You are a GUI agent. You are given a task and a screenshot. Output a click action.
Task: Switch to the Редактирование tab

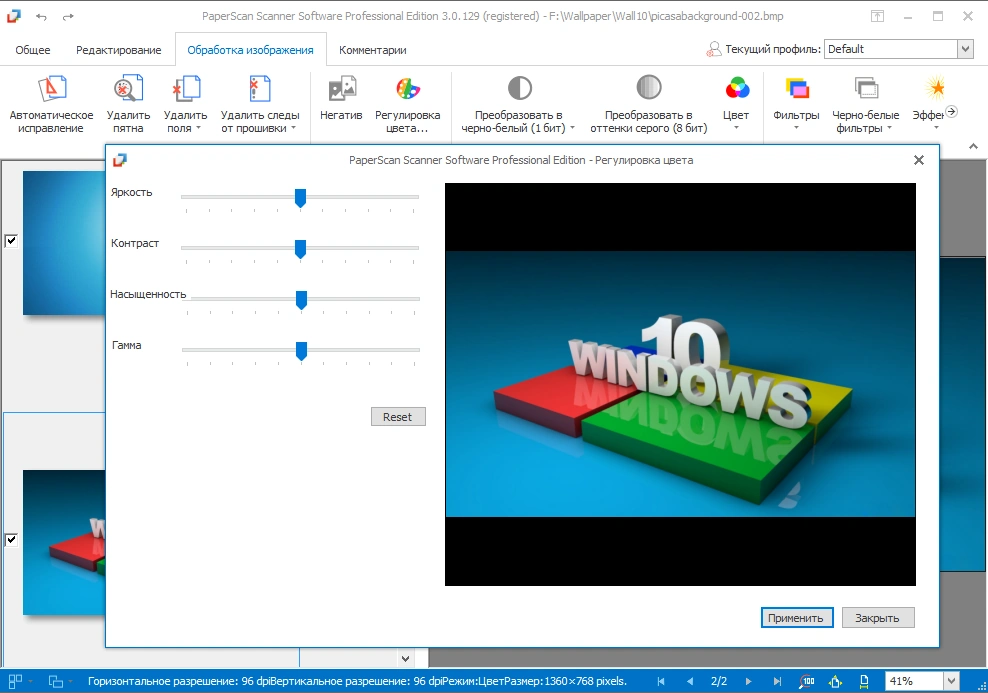pyautogui.click(x=118, y=50)
